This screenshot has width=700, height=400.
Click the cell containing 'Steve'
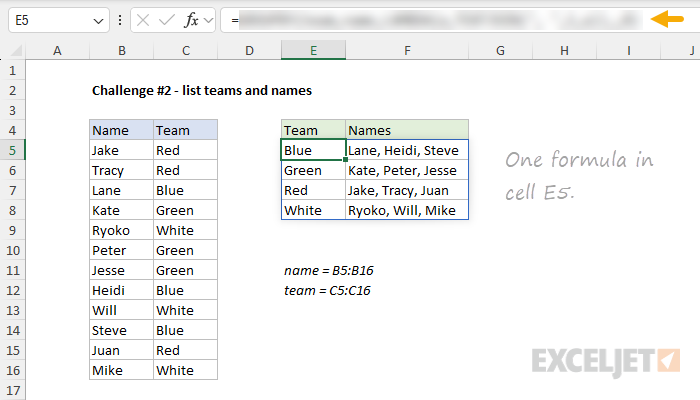pyautogui.click(x=121, y=330)
